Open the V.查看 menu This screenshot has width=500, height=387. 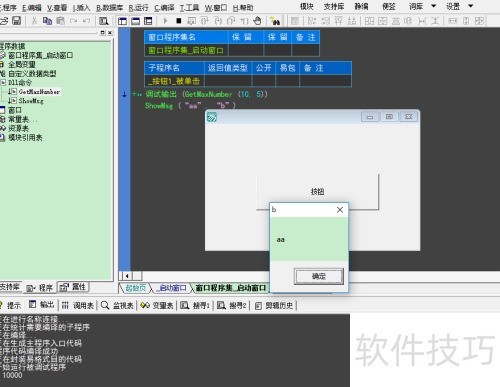(57, 7)
